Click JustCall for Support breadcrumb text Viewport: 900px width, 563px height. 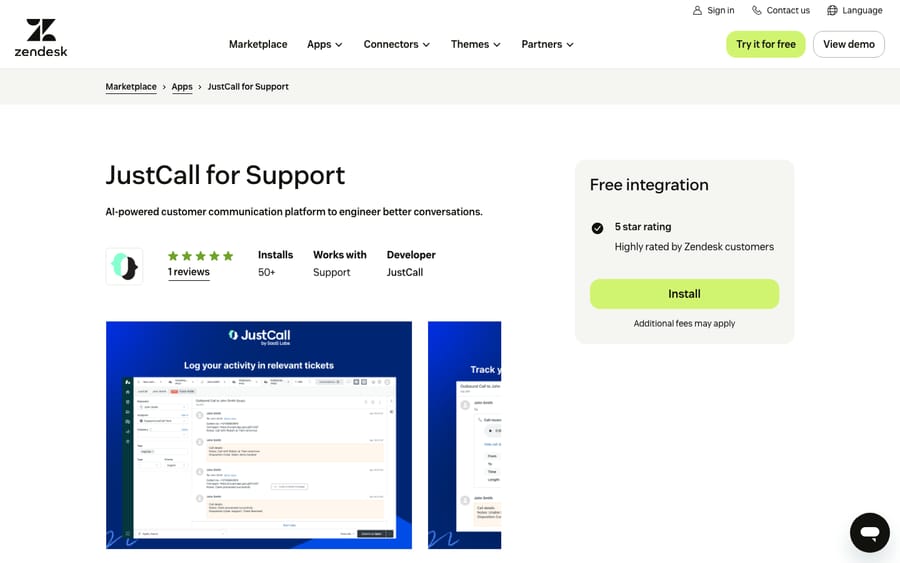[248, 87]
